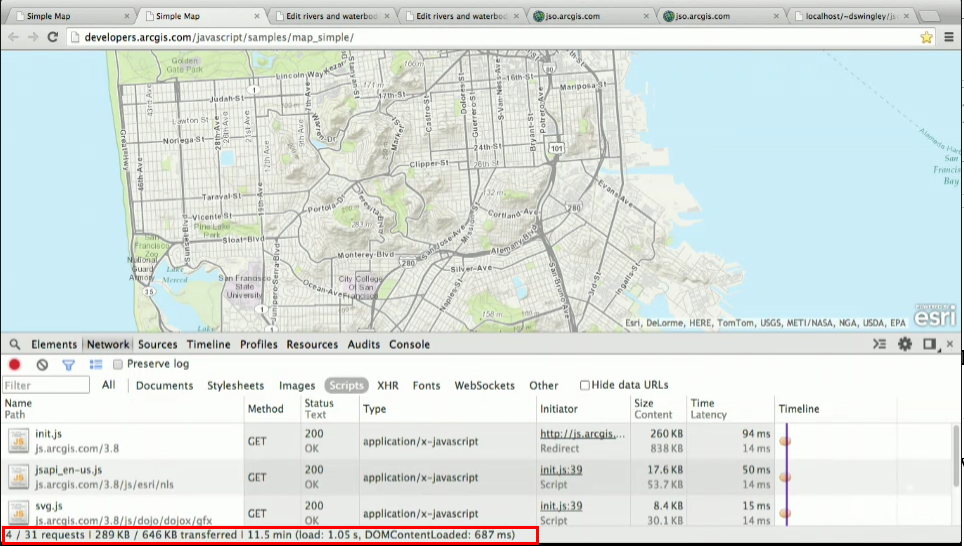Open DevTools settings gear icon
The width and height of the screenshot is (964, 546).
tap(905, 344)
